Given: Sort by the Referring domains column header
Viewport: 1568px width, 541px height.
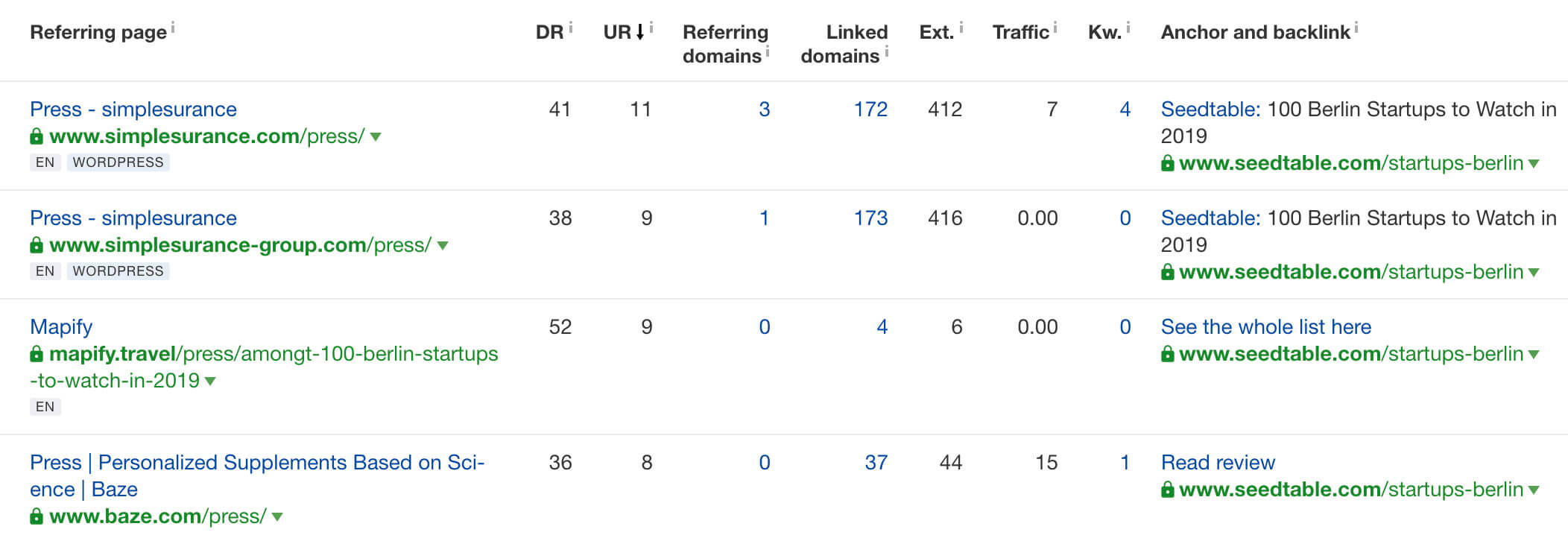Looking at the screenshot, I should (x=725, y=44).
